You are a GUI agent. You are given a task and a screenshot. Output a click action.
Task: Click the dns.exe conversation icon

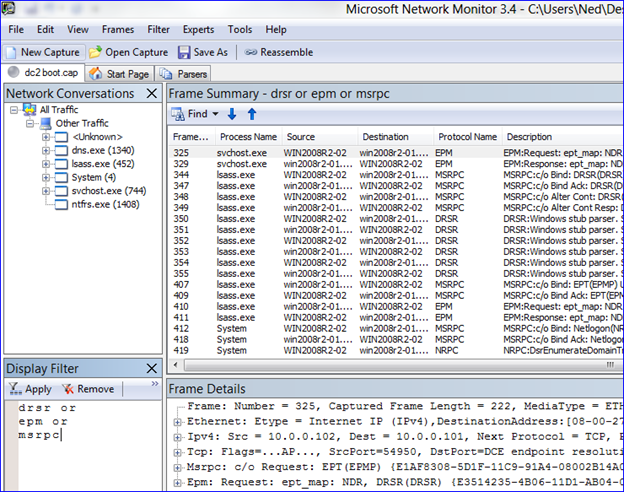coord(61,150)
